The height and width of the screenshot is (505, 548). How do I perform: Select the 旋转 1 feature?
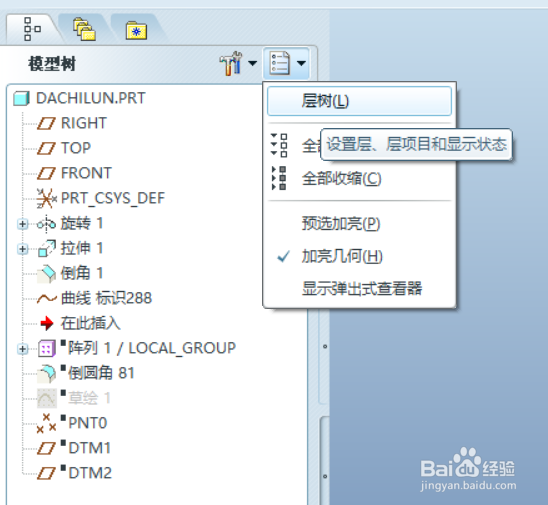click(x=82, y=223)
